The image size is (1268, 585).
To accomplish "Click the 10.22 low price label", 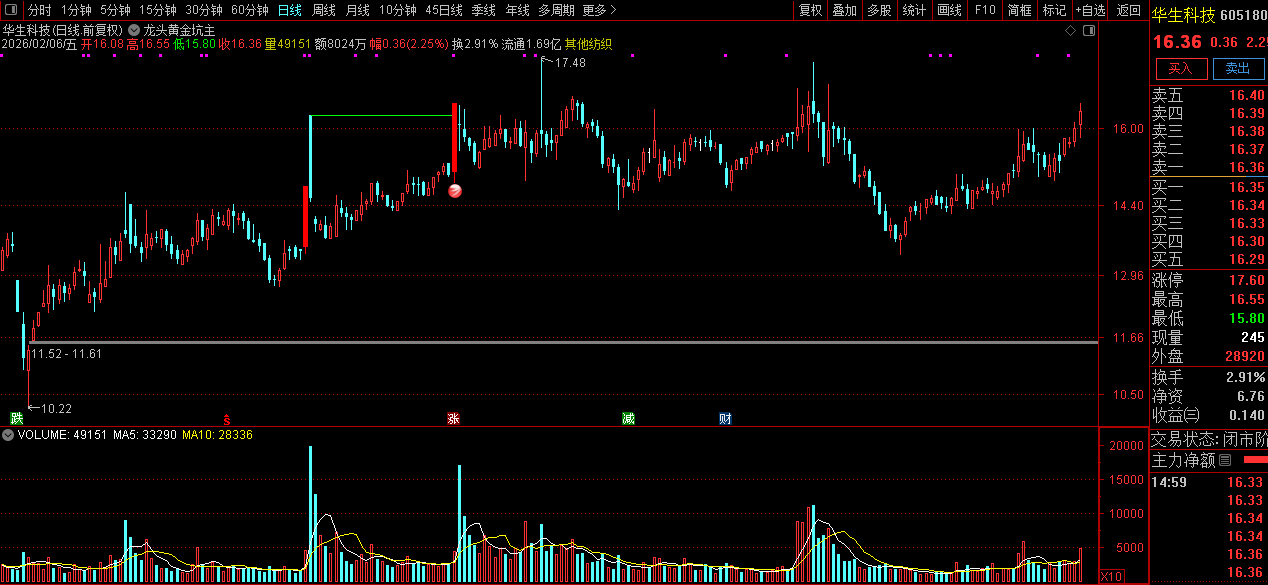I will coord(57,408).
